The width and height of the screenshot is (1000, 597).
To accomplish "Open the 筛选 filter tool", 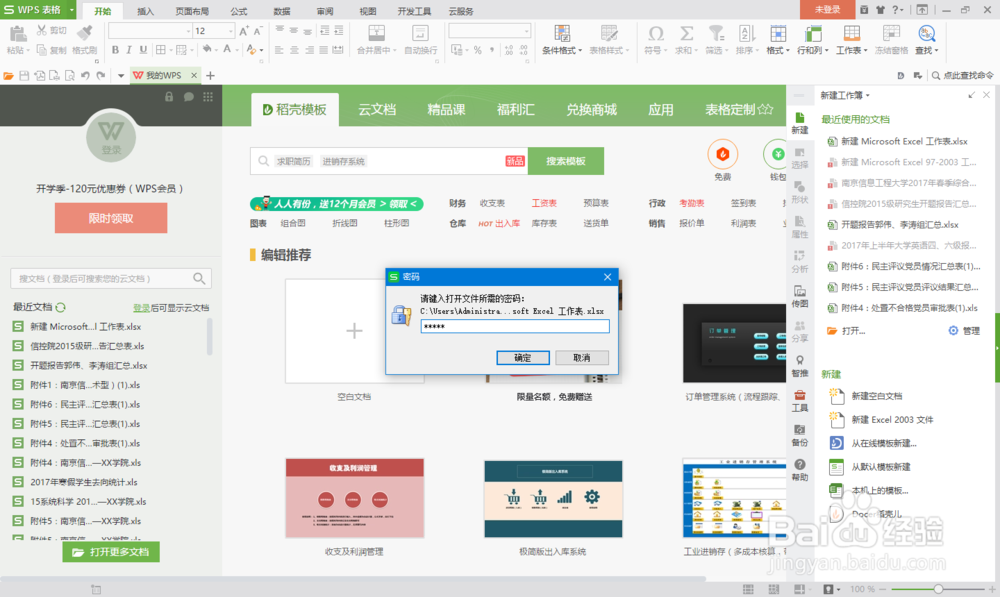I will click(716, 33).
